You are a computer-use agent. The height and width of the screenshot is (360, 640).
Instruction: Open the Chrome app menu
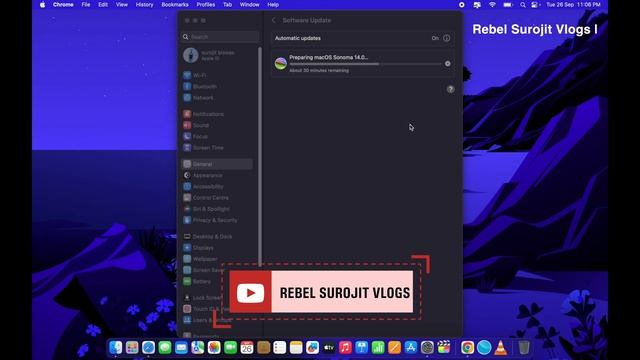(x=63, y=5)
